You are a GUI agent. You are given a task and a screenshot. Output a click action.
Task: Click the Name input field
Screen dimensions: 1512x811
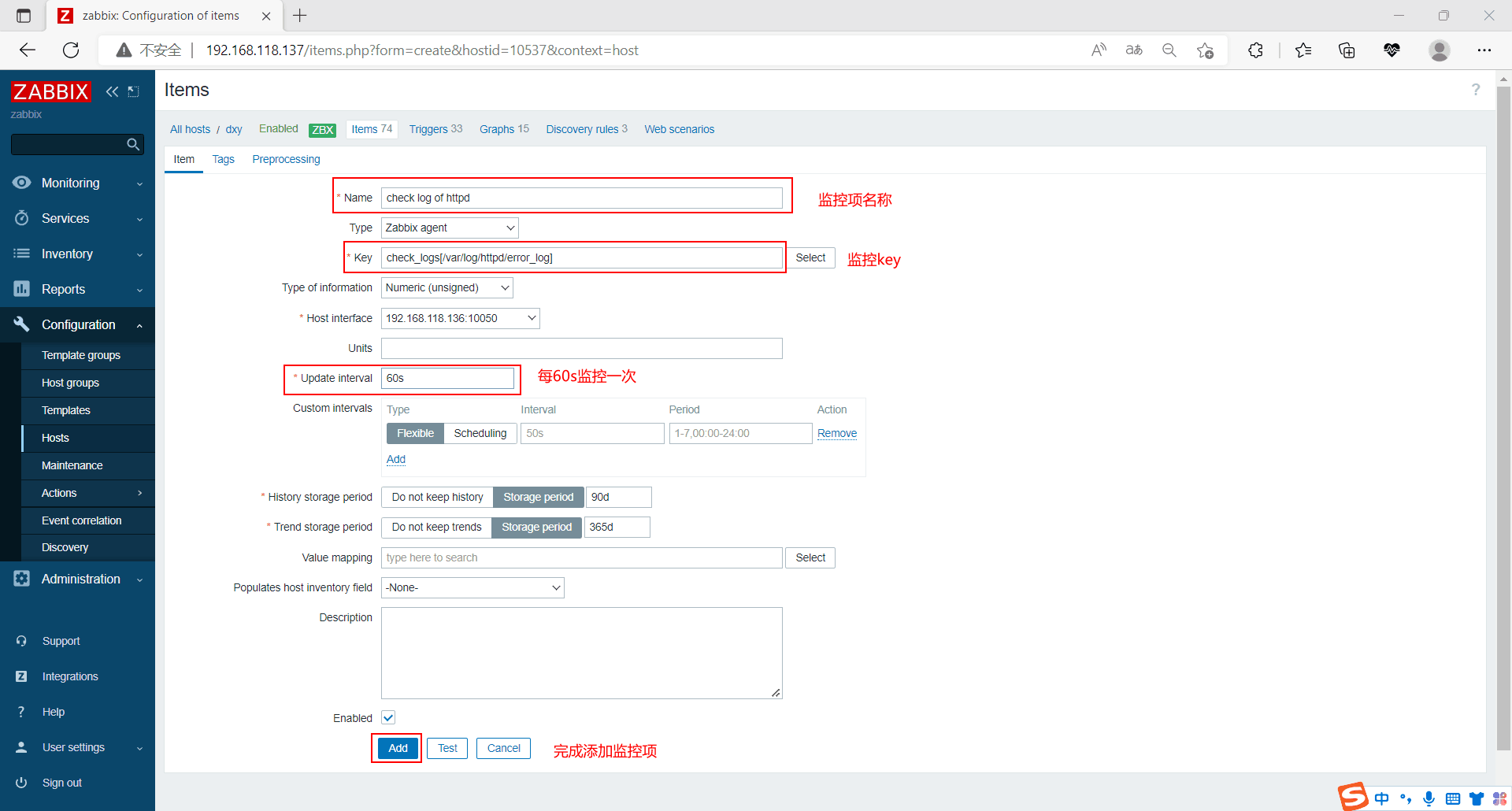point(581,198)
